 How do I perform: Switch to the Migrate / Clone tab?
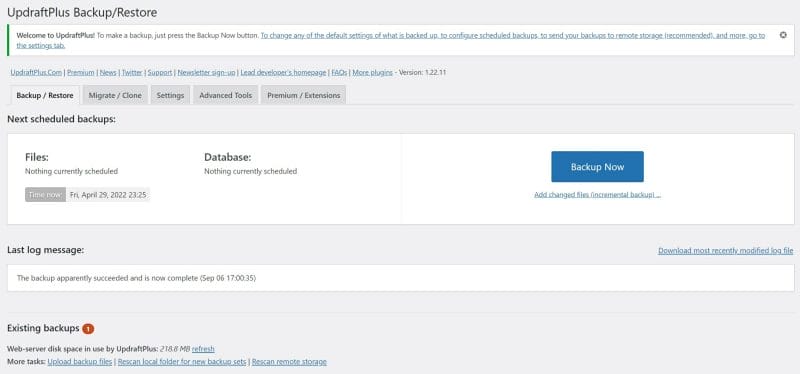click(x=115, y=95)
